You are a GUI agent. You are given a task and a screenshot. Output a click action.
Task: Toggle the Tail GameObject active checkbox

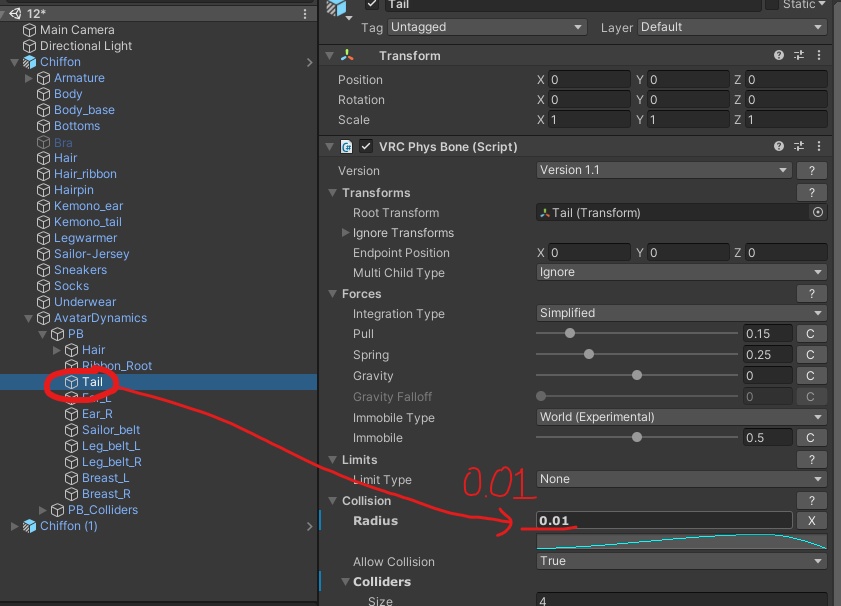coord(372,4)
